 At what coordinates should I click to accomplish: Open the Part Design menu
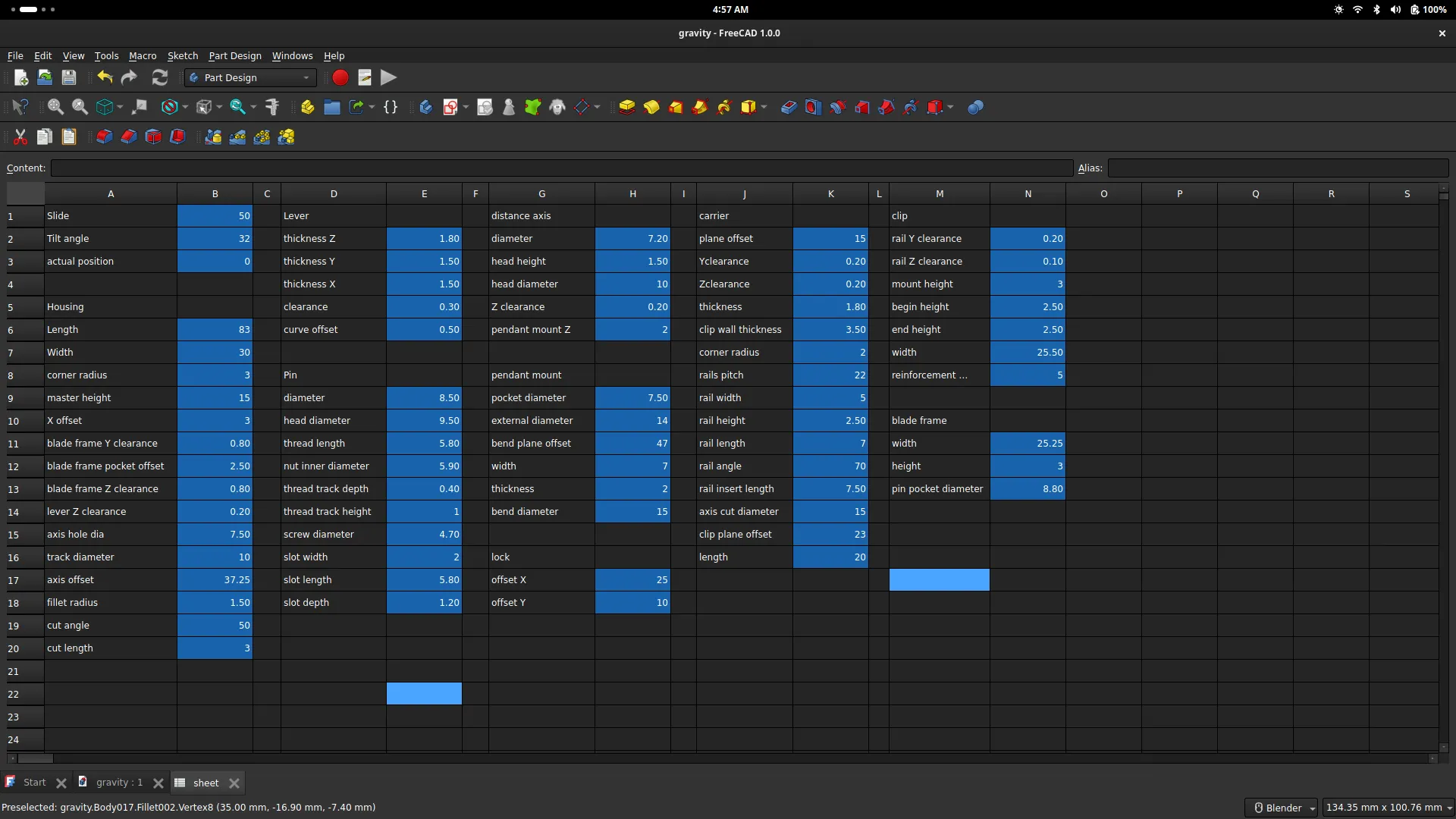point(235,55)
